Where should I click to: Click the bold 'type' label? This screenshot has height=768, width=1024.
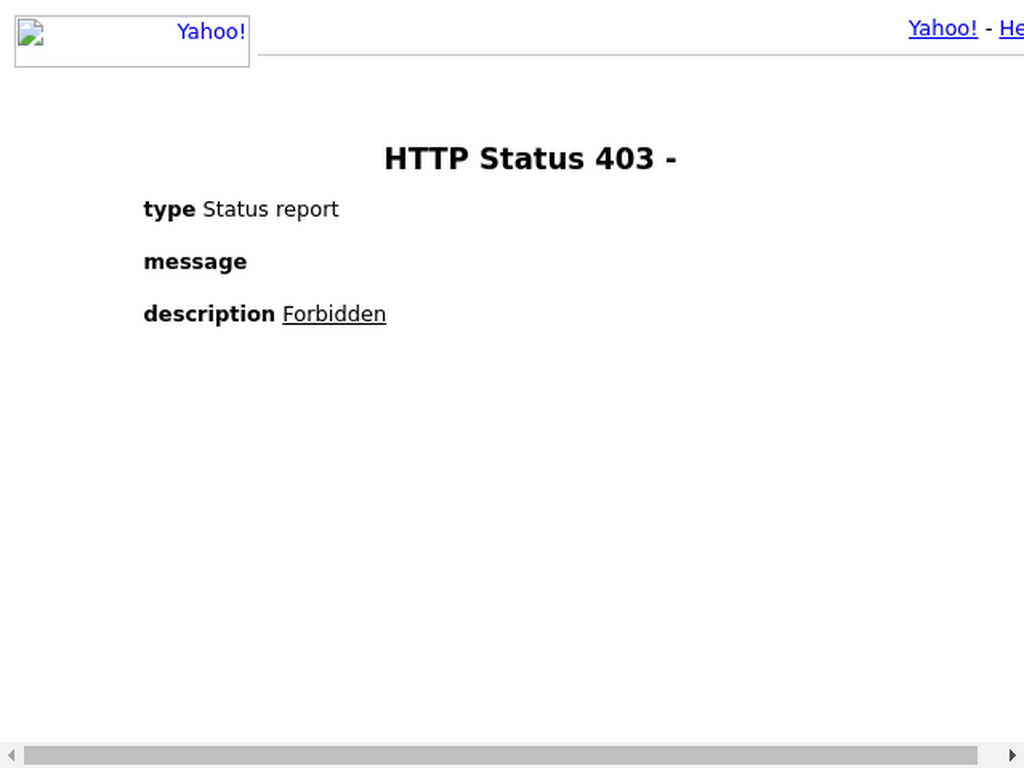(169, 210)
